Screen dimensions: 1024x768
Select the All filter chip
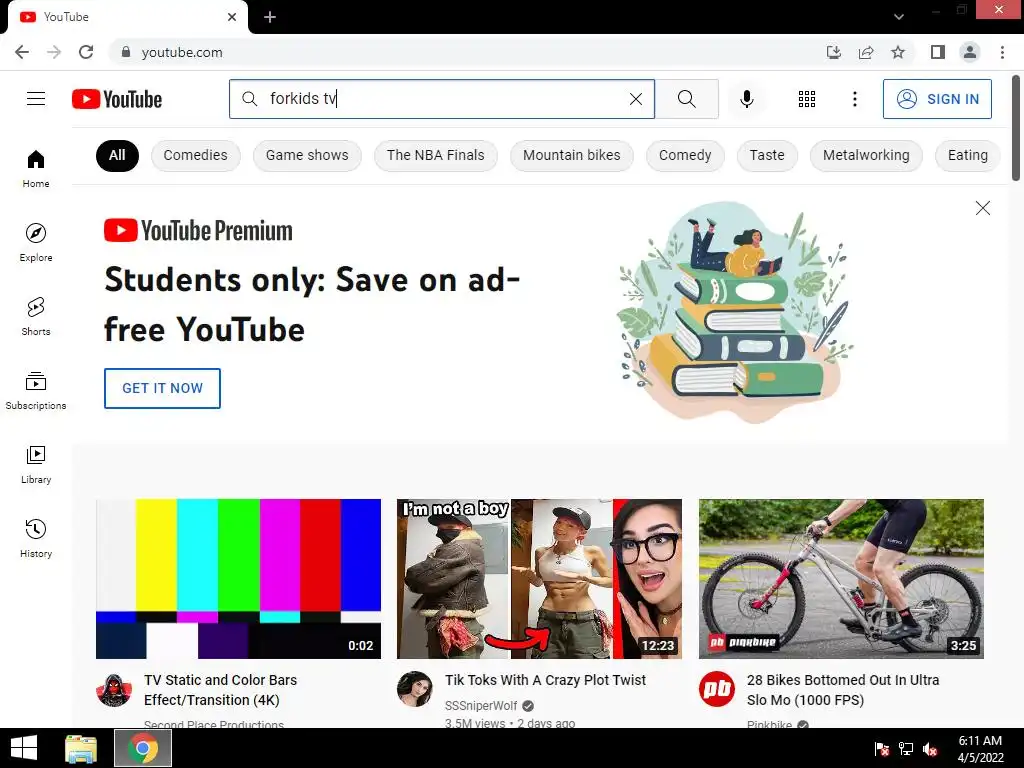point(117,155)
